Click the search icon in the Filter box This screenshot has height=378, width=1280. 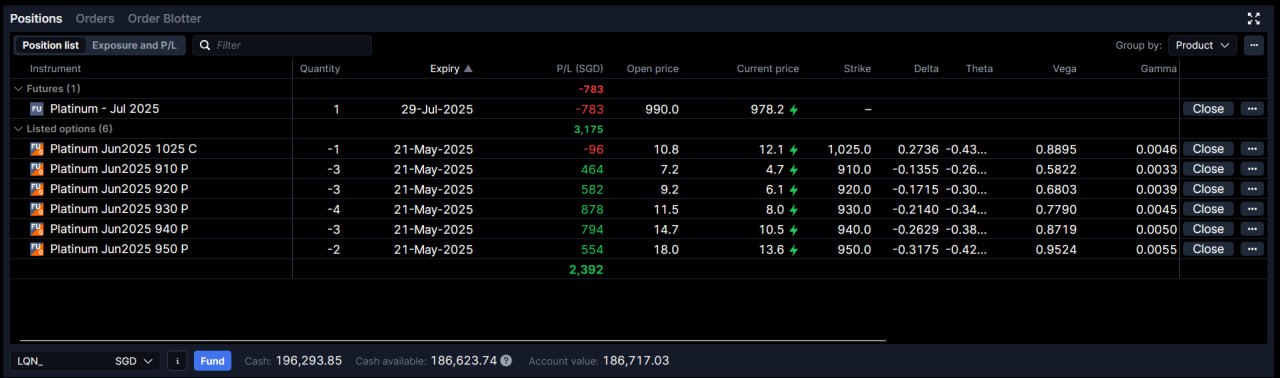[205, 45]
